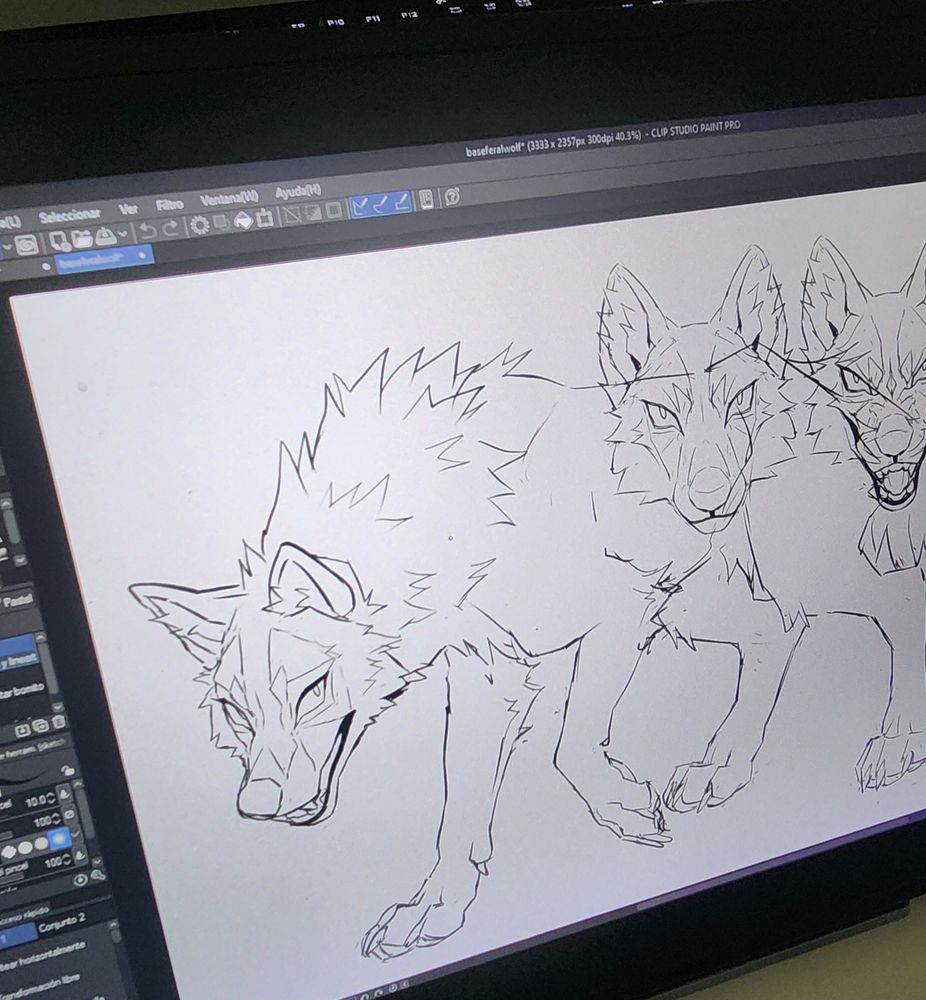Open the Filtro menu

pos(170,205)
